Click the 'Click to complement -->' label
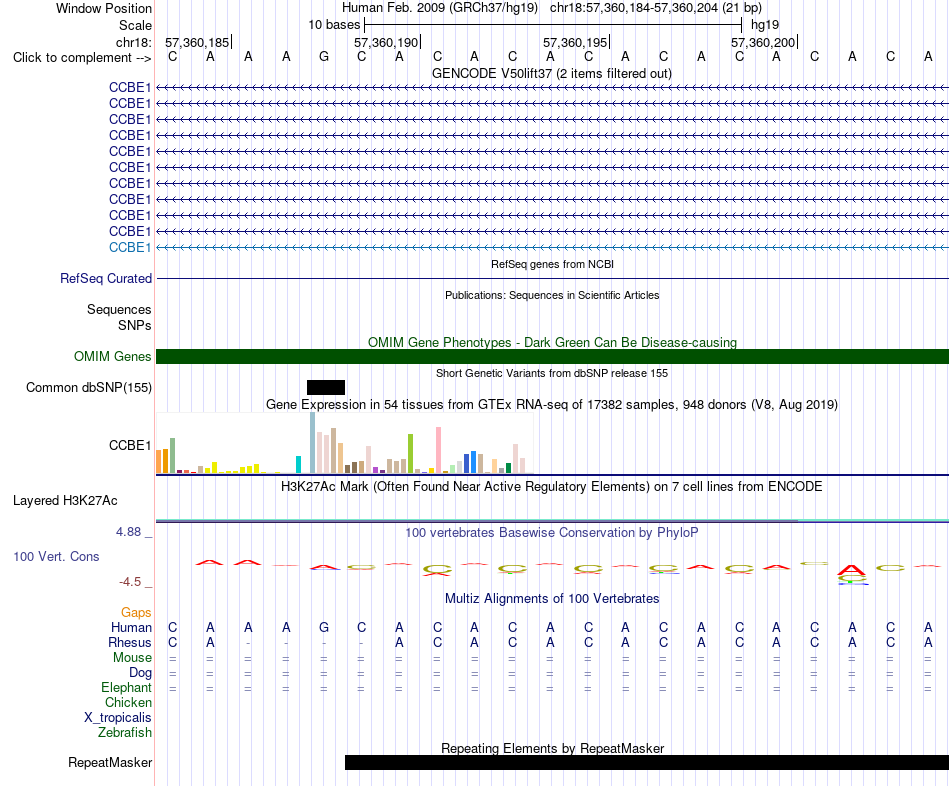The image size is (950, 786). [x=82, y=58]
